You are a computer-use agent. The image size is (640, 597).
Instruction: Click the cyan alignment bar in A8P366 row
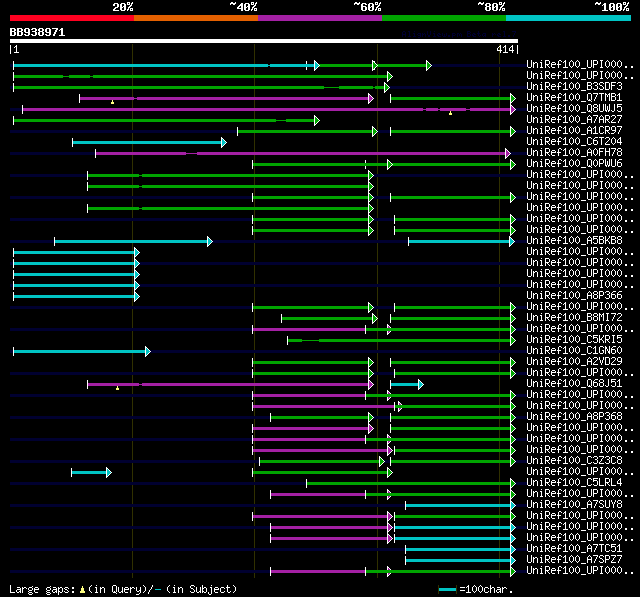pos(76,296)
